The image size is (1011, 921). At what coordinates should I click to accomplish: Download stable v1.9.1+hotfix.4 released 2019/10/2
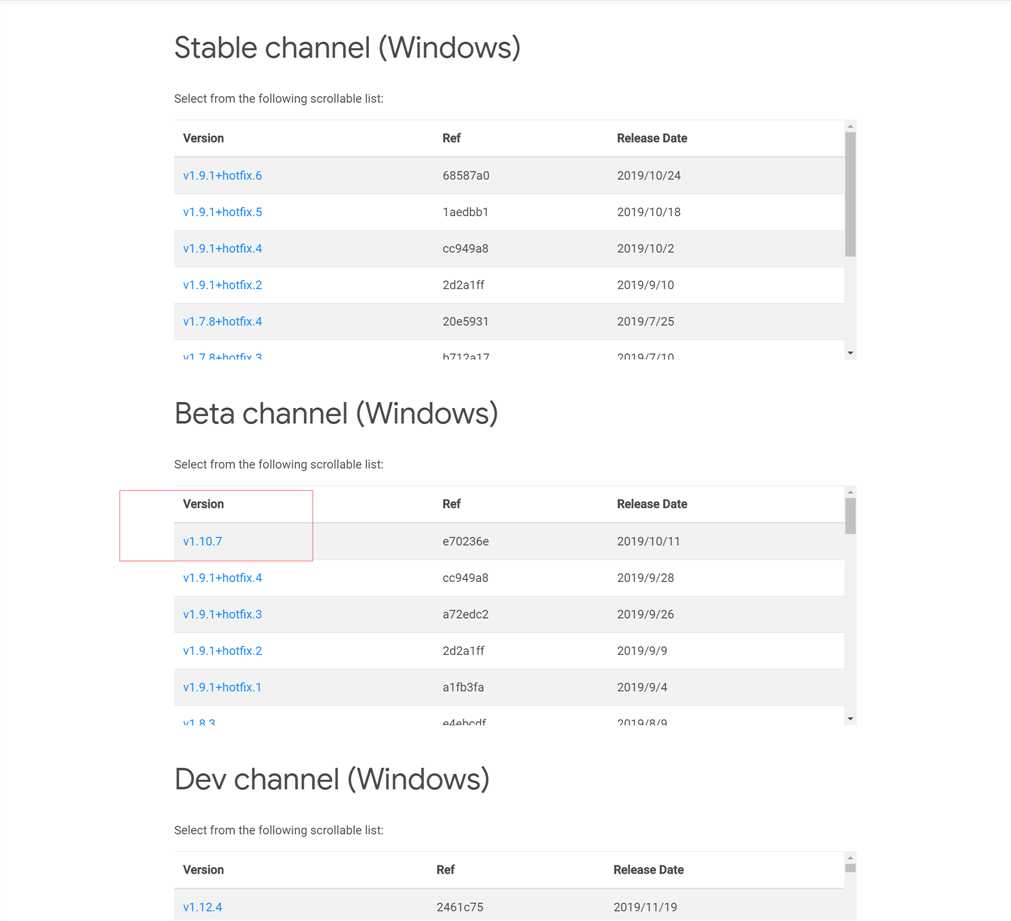click(x=222, y=248)
